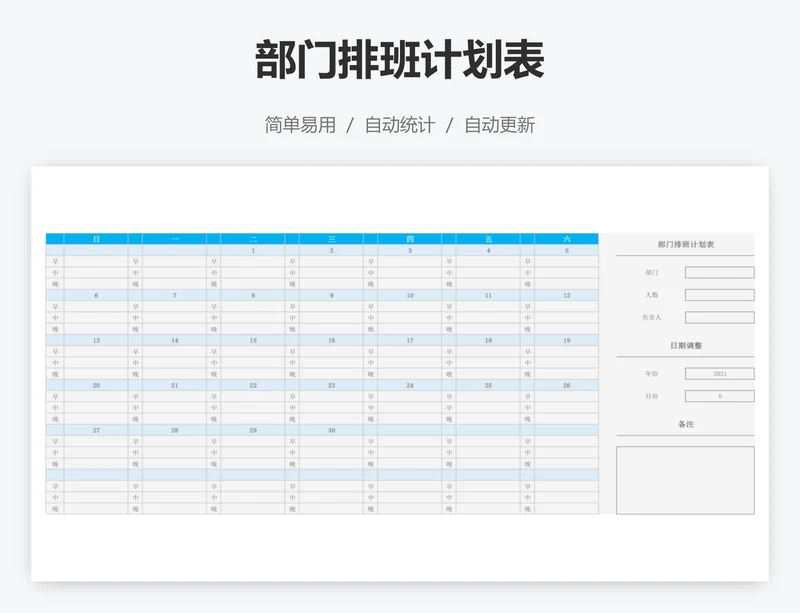Image resolution: width=800 pixels, height=613 pixels.
Task: Select the date cell 19
Action: click(x=566, y=340)
